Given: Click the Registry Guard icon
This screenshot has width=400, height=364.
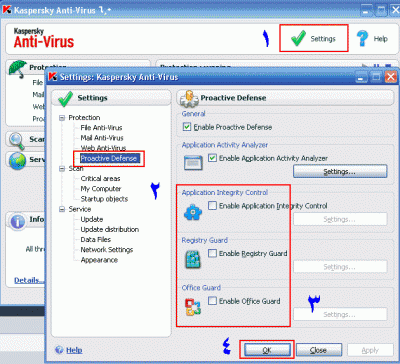Looking at the screenshot, I should (x=193, y=259).
